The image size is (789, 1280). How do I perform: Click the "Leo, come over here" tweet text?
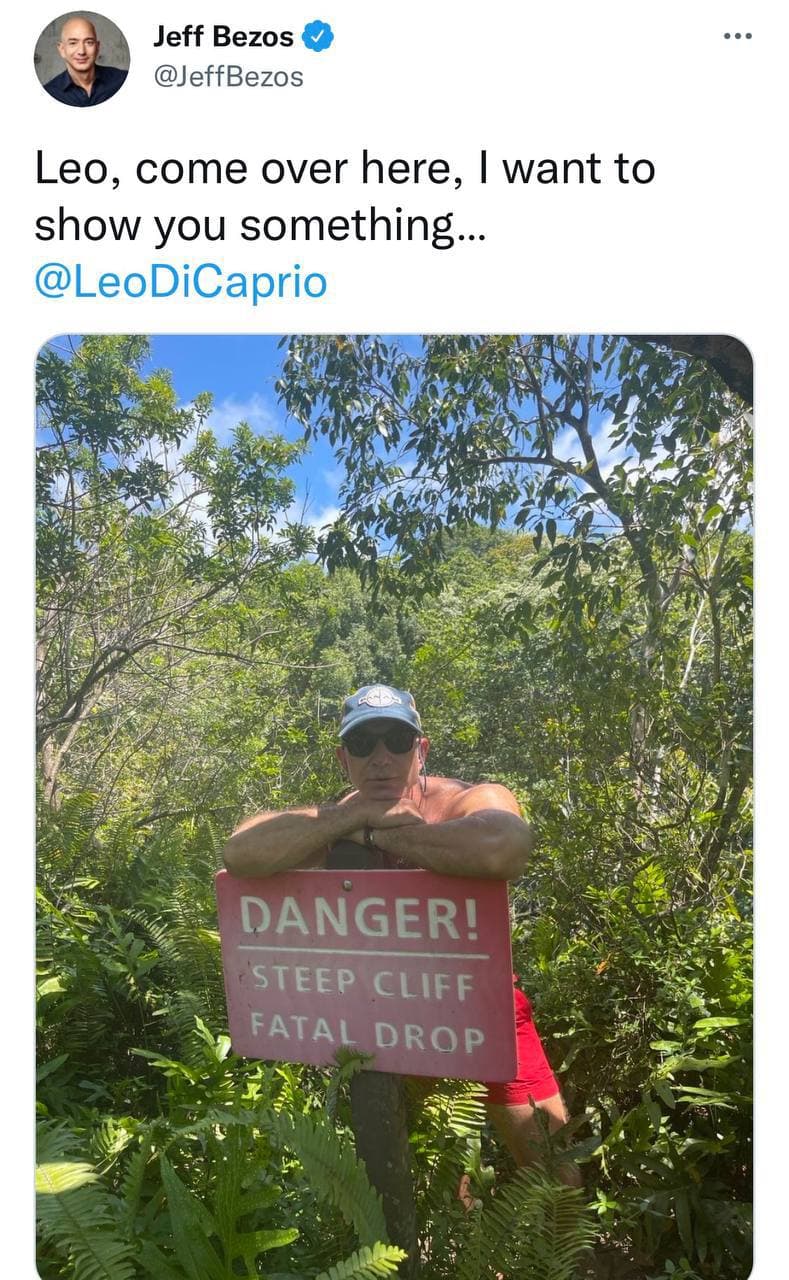(345, 169)
